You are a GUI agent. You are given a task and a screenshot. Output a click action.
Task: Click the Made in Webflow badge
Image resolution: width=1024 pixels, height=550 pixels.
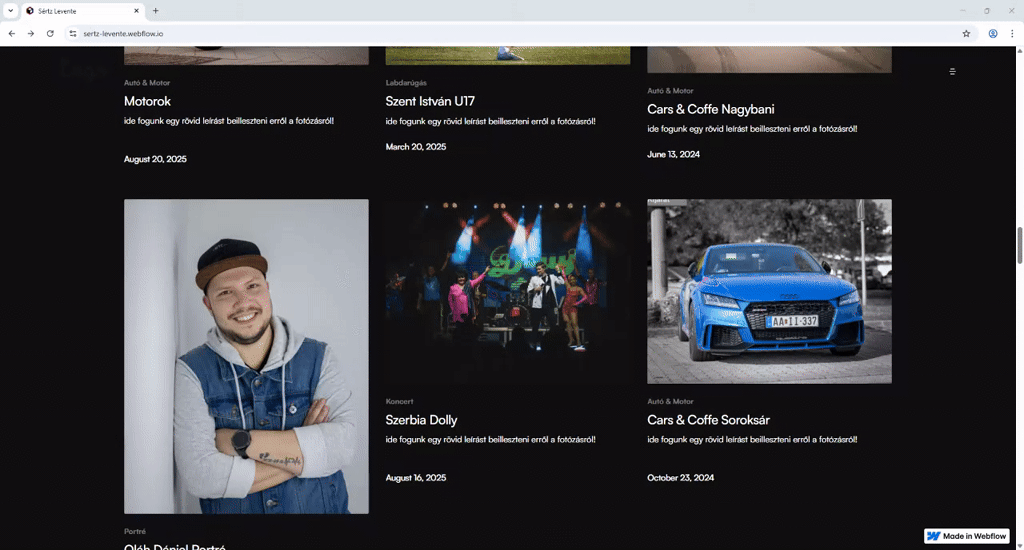coord(966,536)
